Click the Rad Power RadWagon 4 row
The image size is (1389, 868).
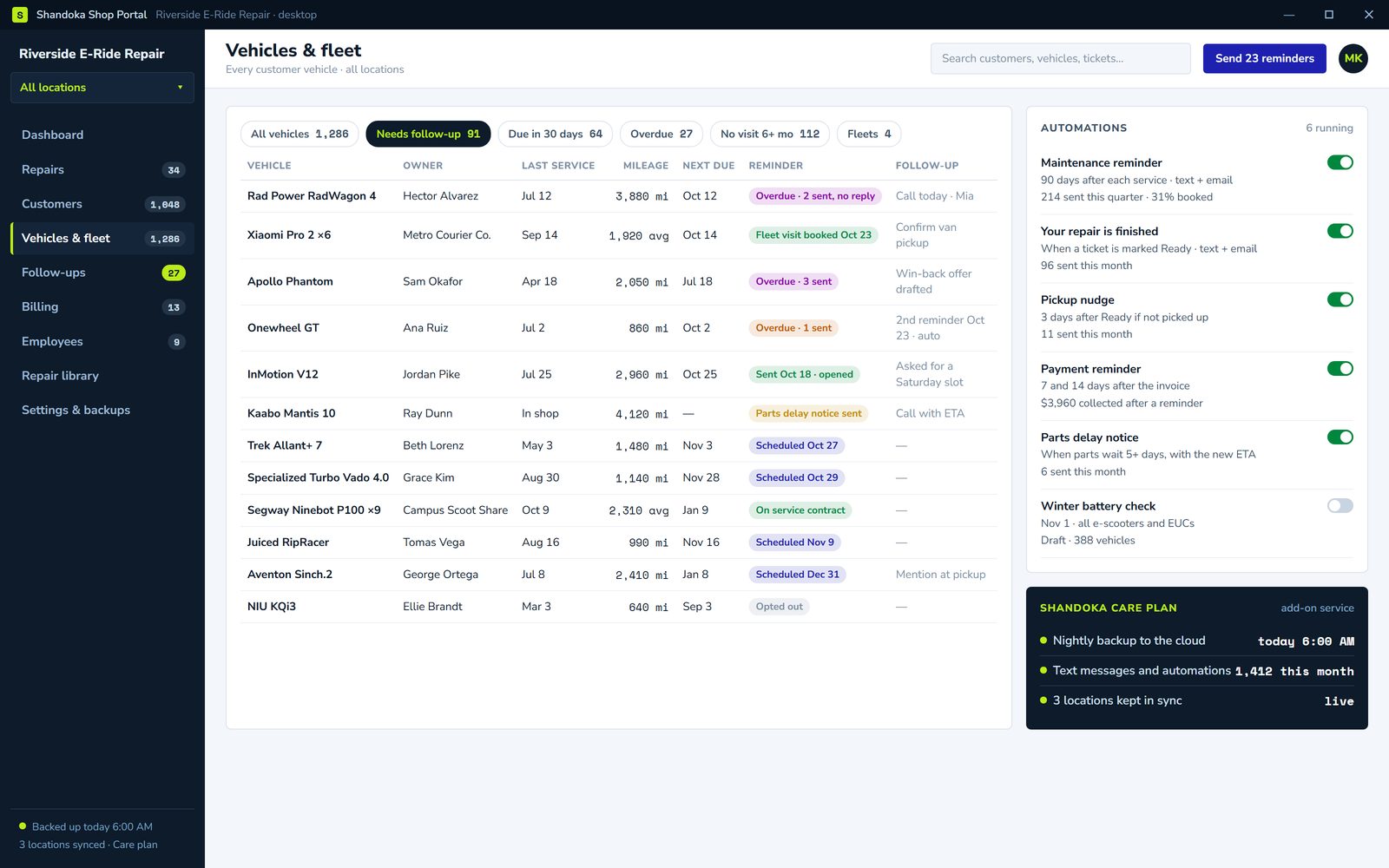[x=618, y=196]
